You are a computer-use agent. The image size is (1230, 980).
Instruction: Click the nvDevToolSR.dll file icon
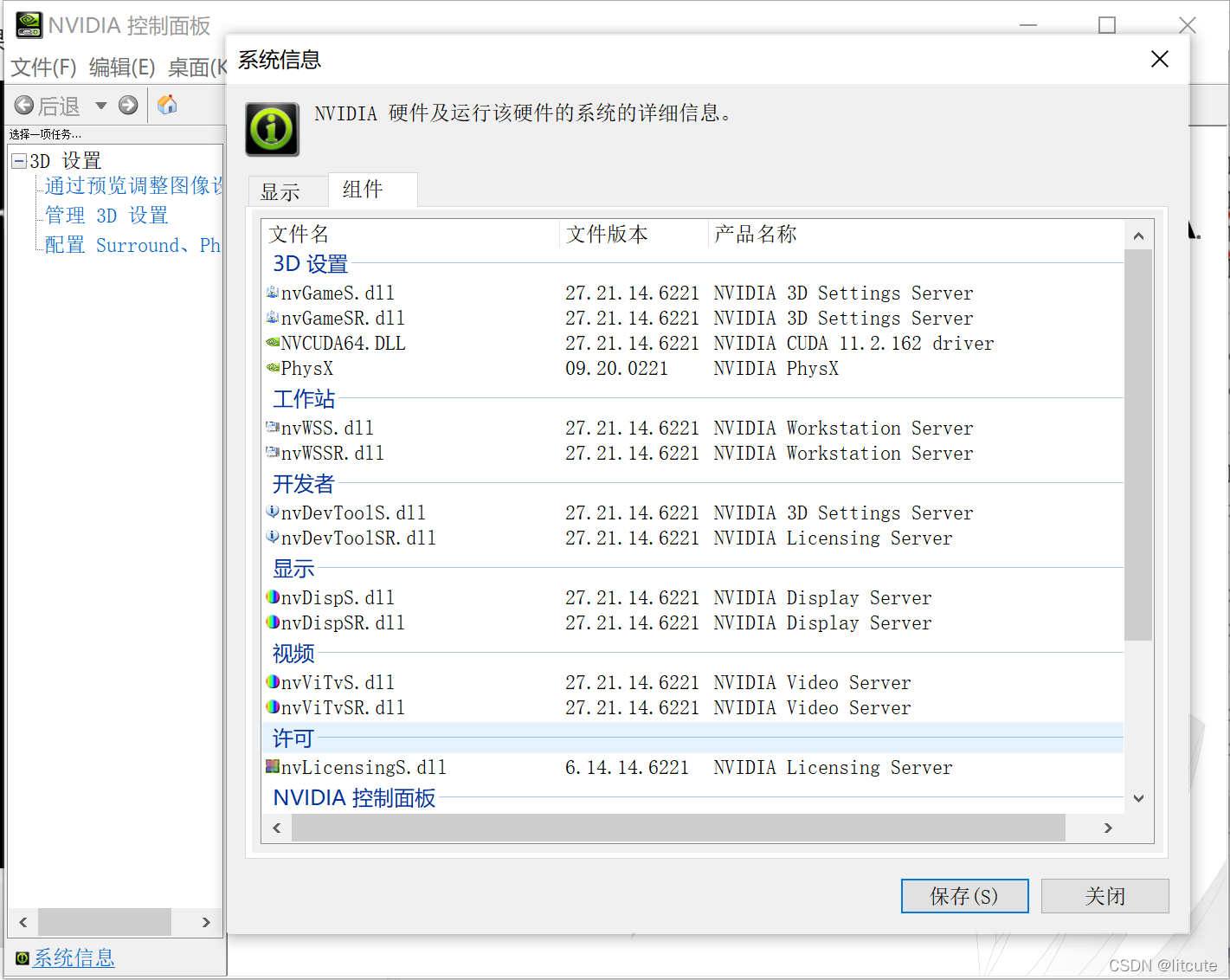pos(273,538)
